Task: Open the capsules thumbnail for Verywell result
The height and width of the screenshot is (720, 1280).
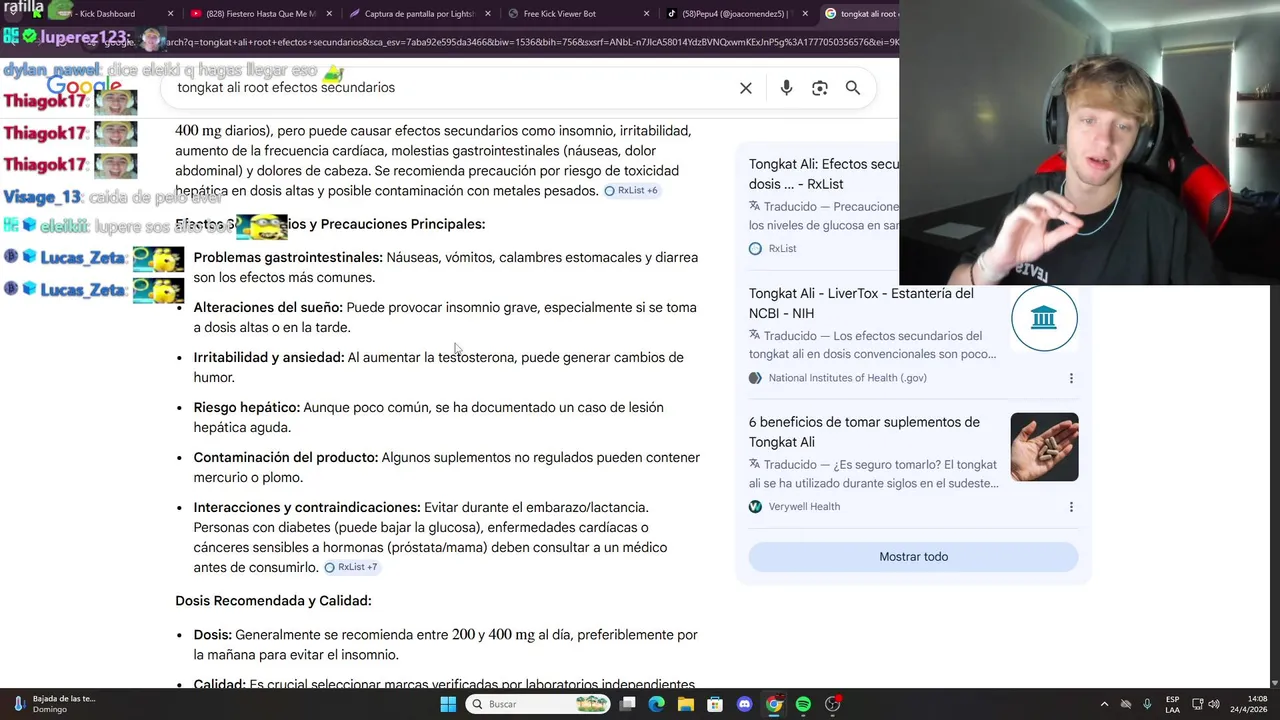Action: (1044, 447)
